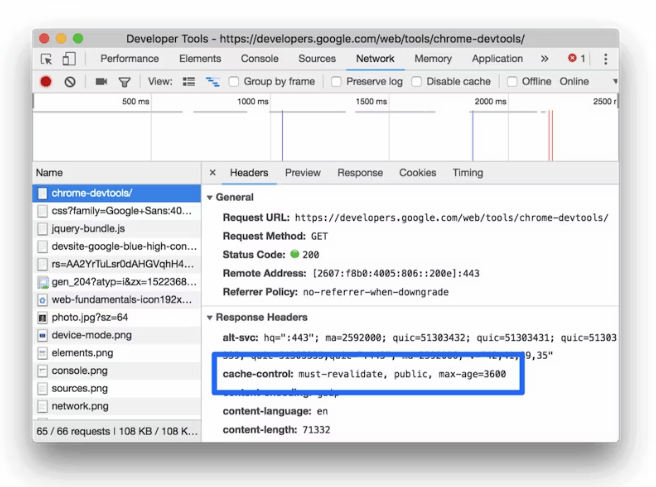
Task: Select css?family=Google+Sans request
Action: click(117, 211)
